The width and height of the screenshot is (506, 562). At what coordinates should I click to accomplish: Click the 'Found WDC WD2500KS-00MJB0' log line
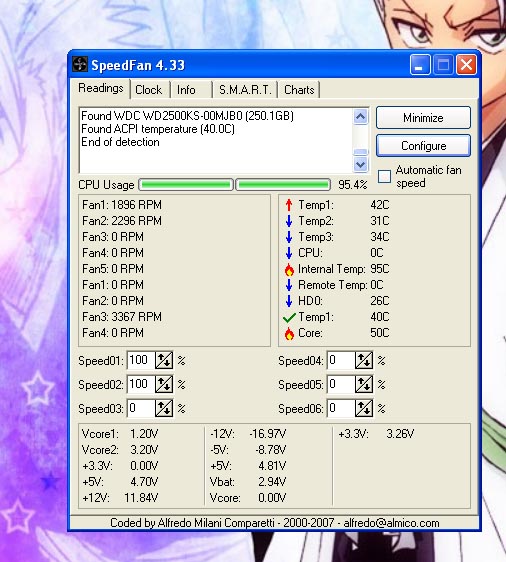tap(187, 116)
